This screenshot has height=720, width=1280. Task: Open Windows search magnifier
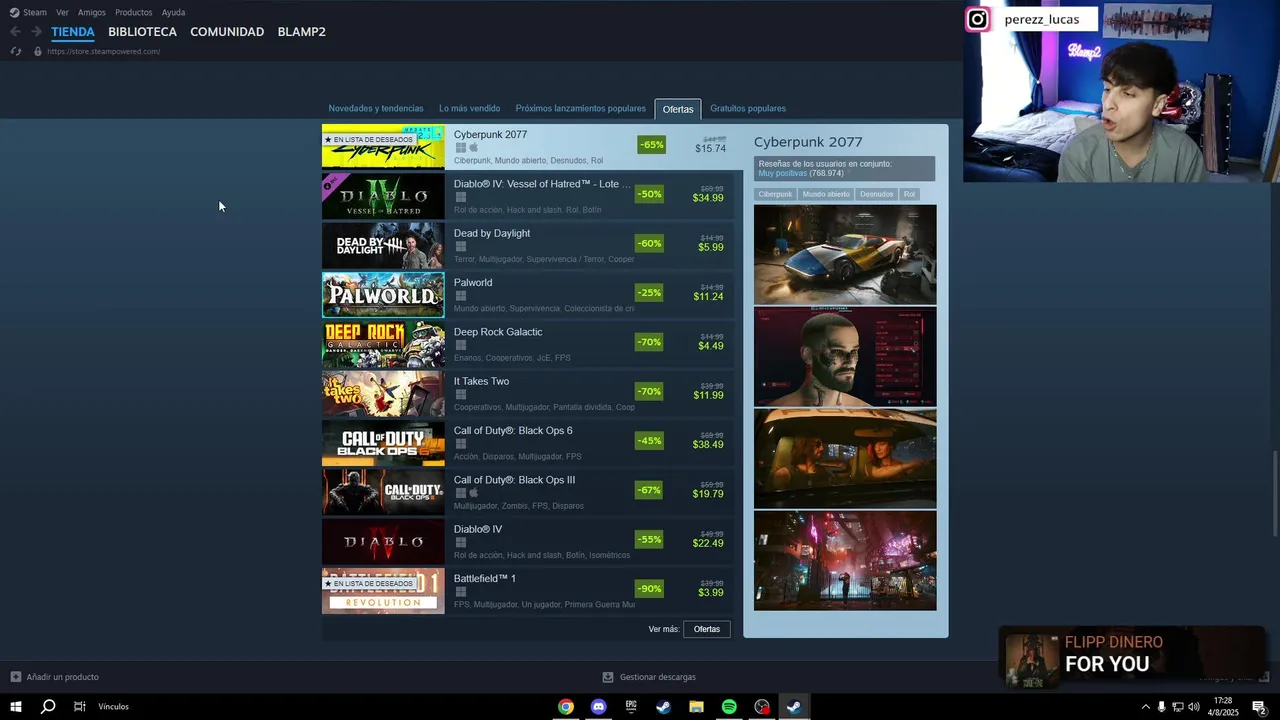click(47, 707)
